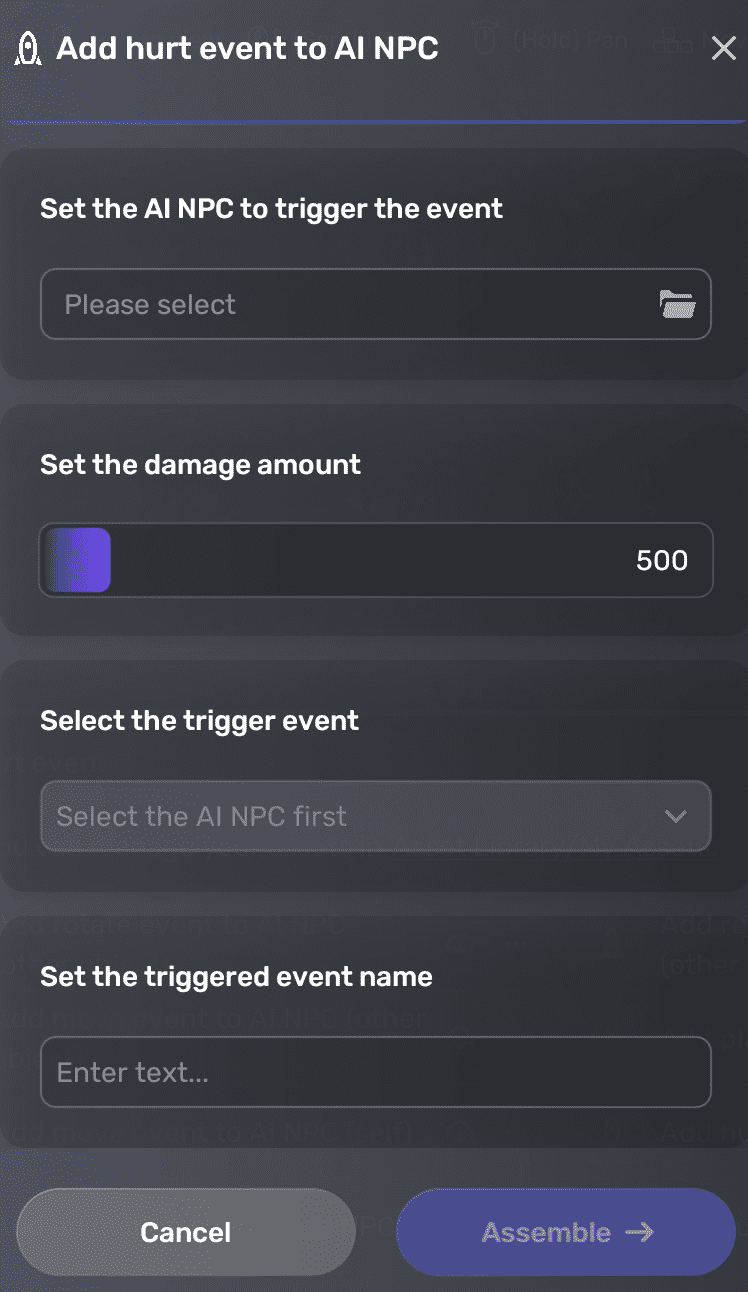Click the arrow icon inside the Assemble button
Image resolution: width=748 pixels, height=1292 pixels.
pos(641,1232)
